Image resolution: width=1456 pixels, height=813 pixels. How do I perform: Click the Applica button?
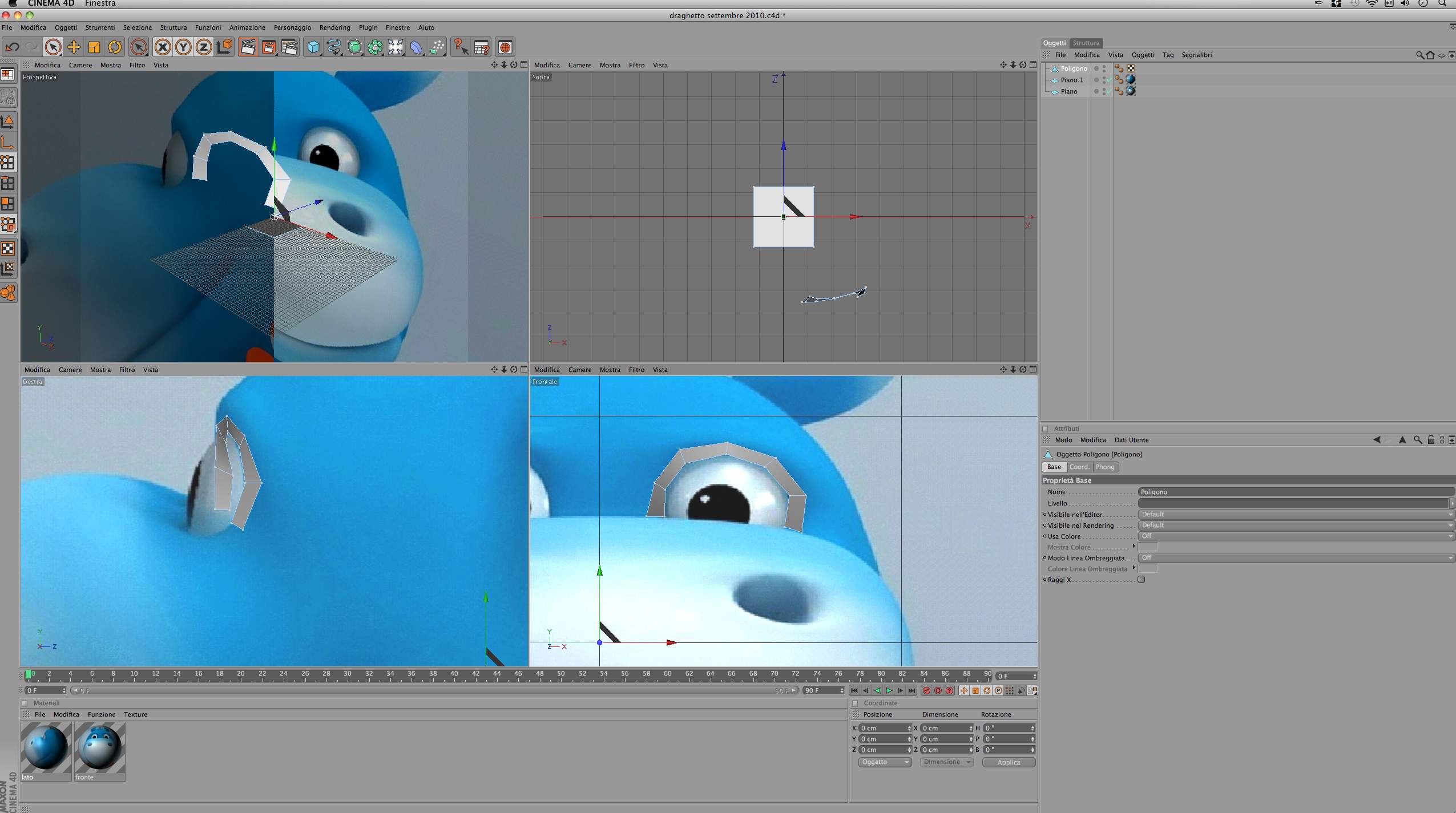coord(1008,762)
